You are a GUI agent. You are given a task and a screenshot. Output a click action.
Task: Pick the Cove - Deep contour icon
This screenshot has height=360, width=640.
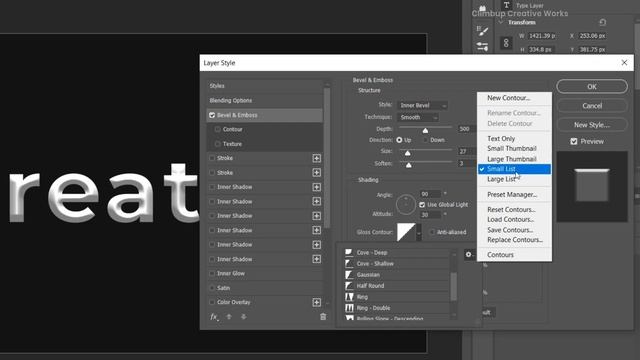pos(349,252)
